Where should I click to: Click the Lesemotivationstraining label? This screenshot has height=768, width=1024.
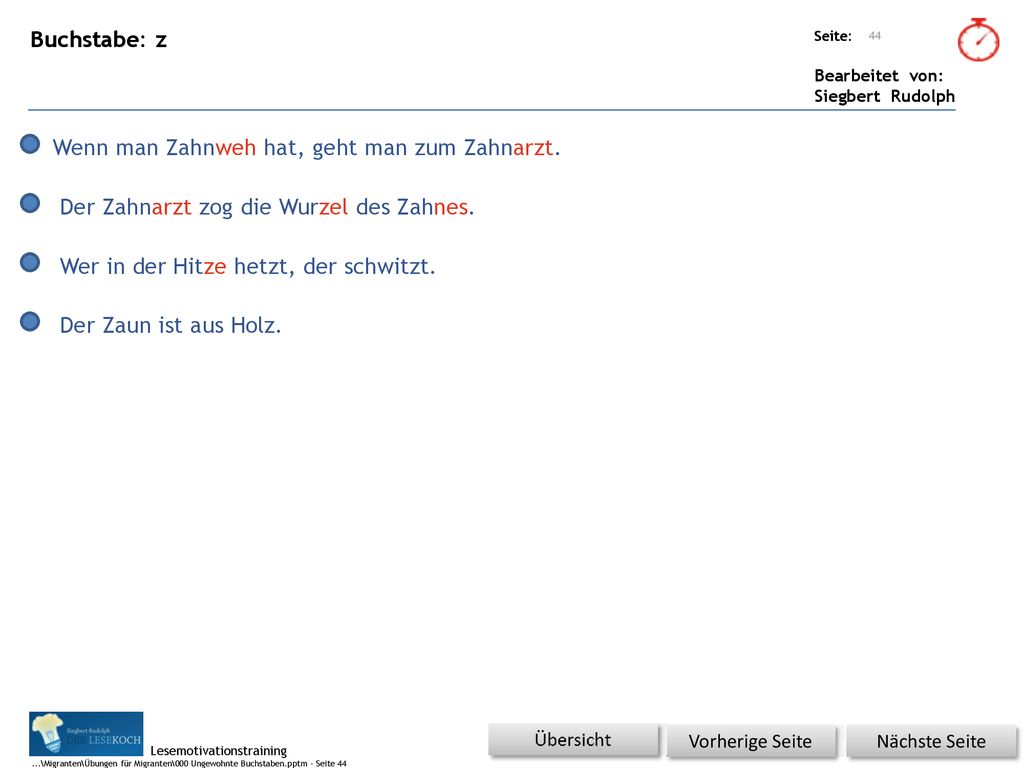pos(218,750)
